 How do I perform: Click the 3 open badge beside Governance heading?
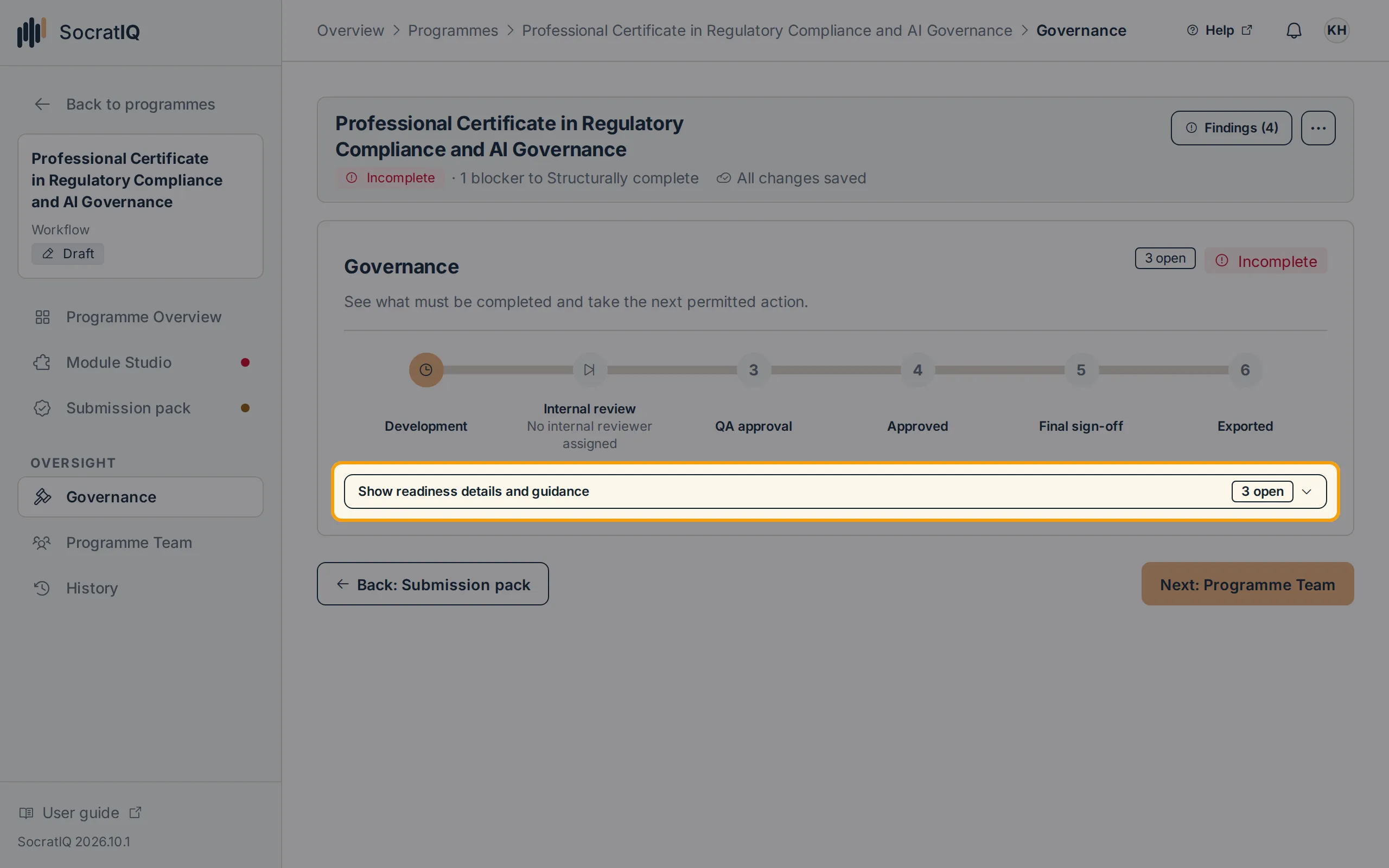pos(1164,258)
